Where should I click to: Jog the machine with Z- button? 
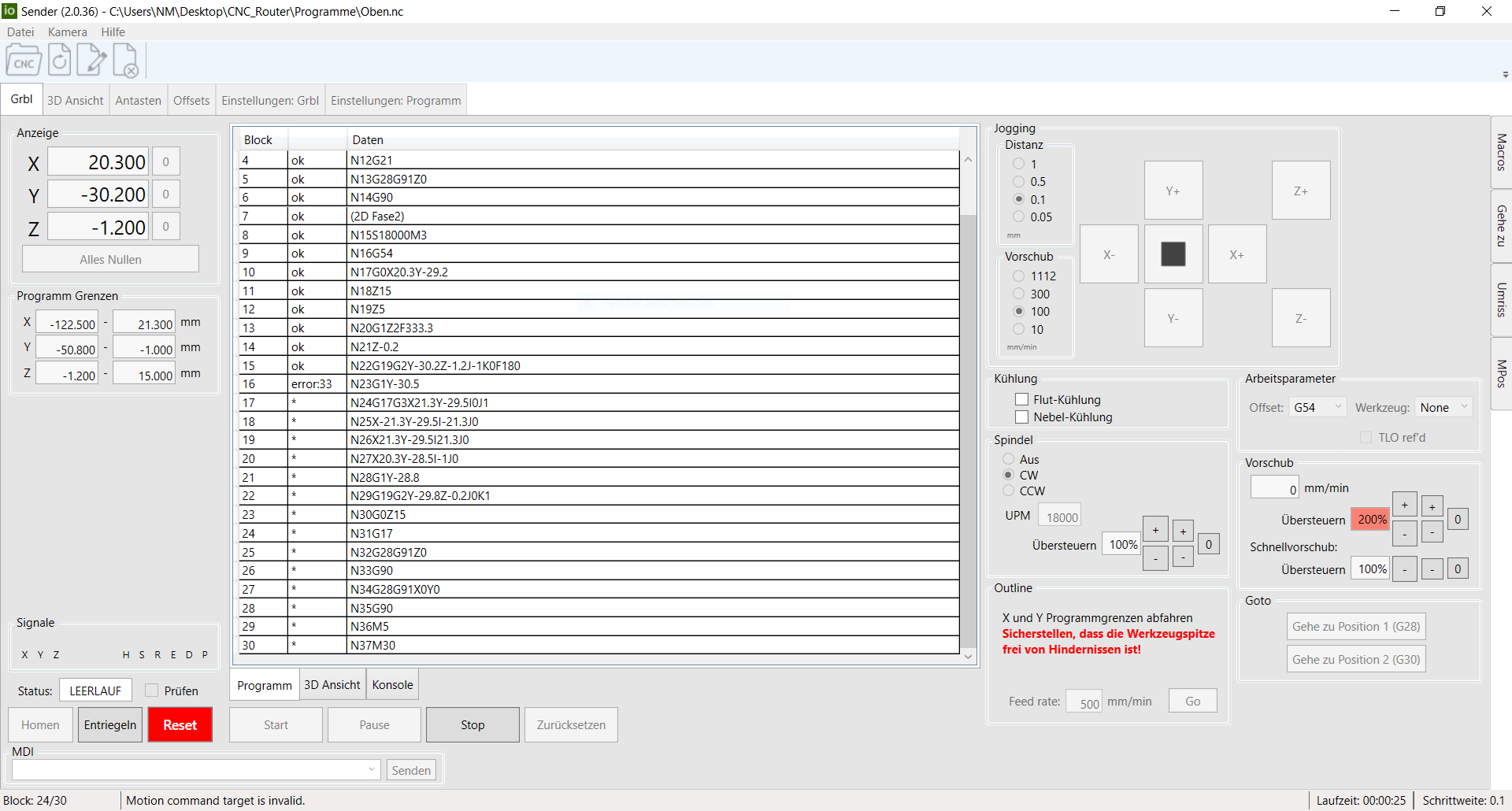point(1300,318)
